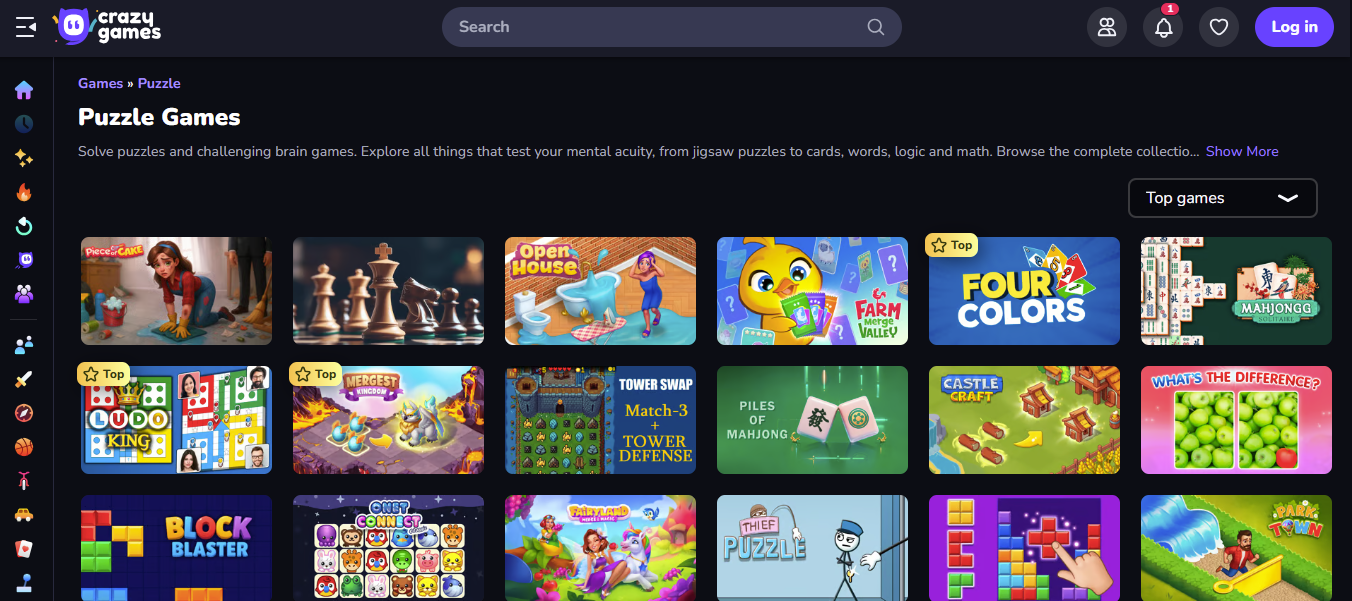Select the Updated games refresh icon
Screen dimensions: 1352x601
click(24, 226)
